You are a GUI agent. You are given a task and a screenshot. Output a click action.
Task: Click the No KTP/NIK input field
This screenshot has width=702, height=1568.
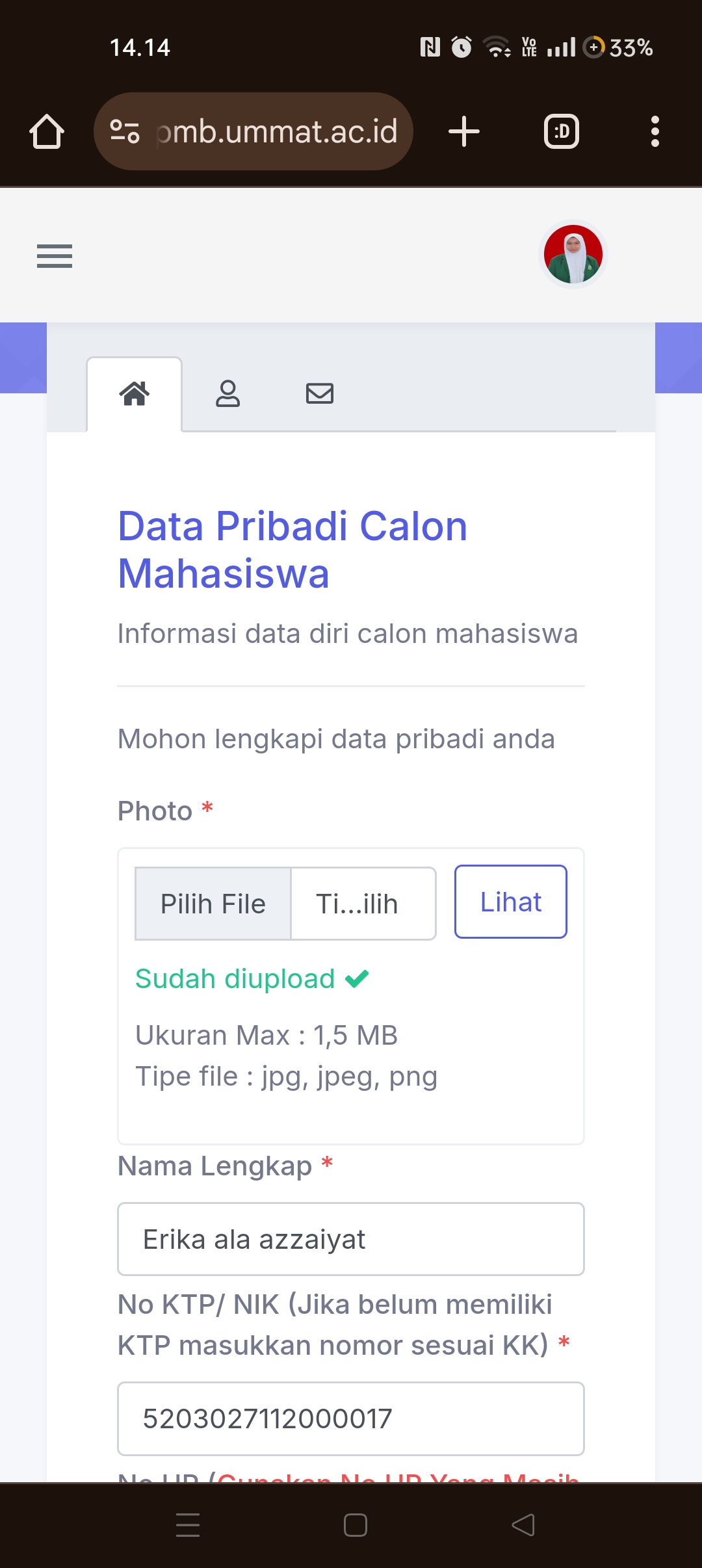point(351,1418)
